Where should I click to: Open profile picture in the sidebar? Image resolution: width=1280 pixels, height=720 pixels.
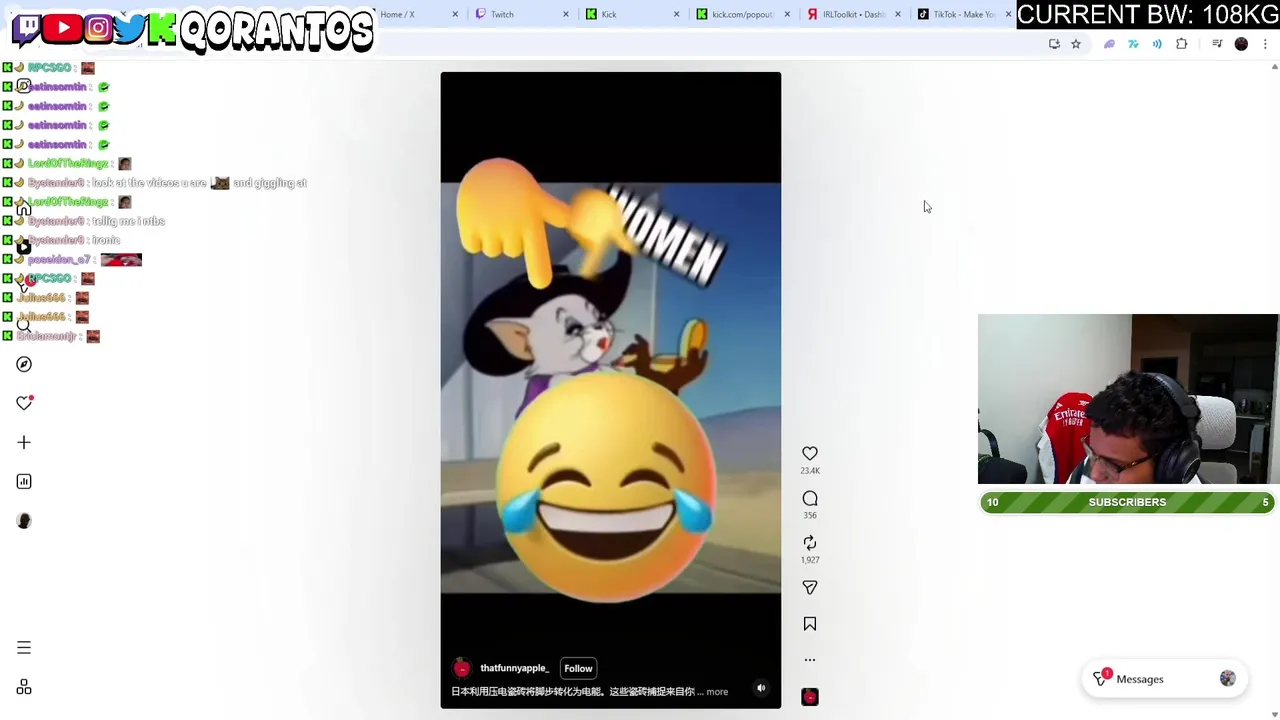(x=24, y=520)
